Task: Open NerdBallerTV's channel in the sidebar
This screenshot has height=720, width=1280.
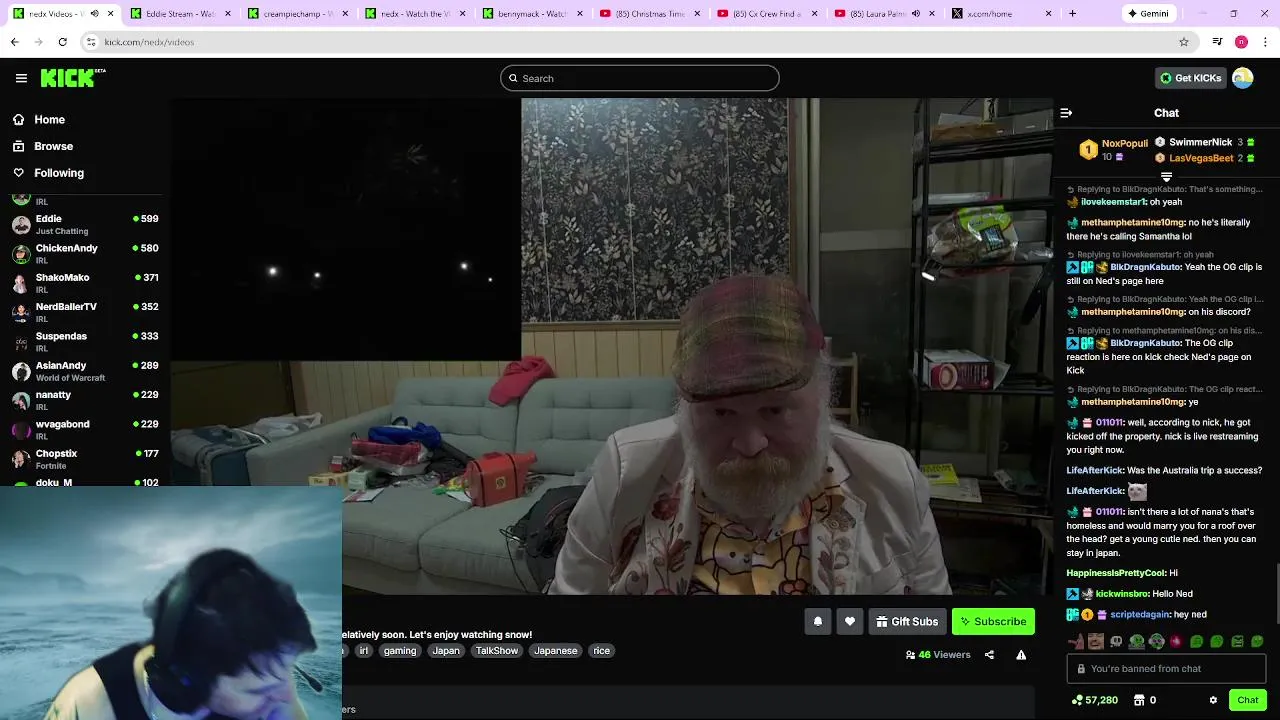Action: pos(85,312)
